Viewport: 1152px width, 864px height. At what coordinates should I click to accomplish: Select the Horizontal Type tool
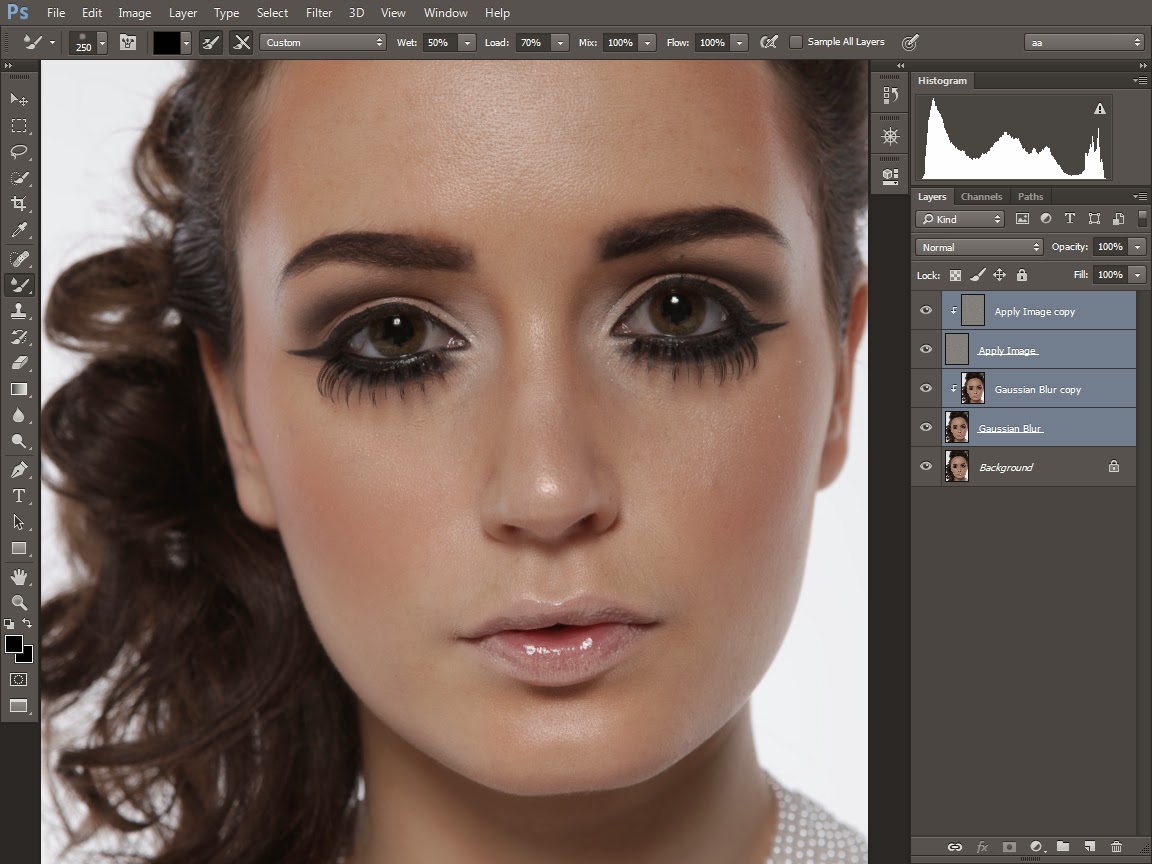[x=19, y=496]
